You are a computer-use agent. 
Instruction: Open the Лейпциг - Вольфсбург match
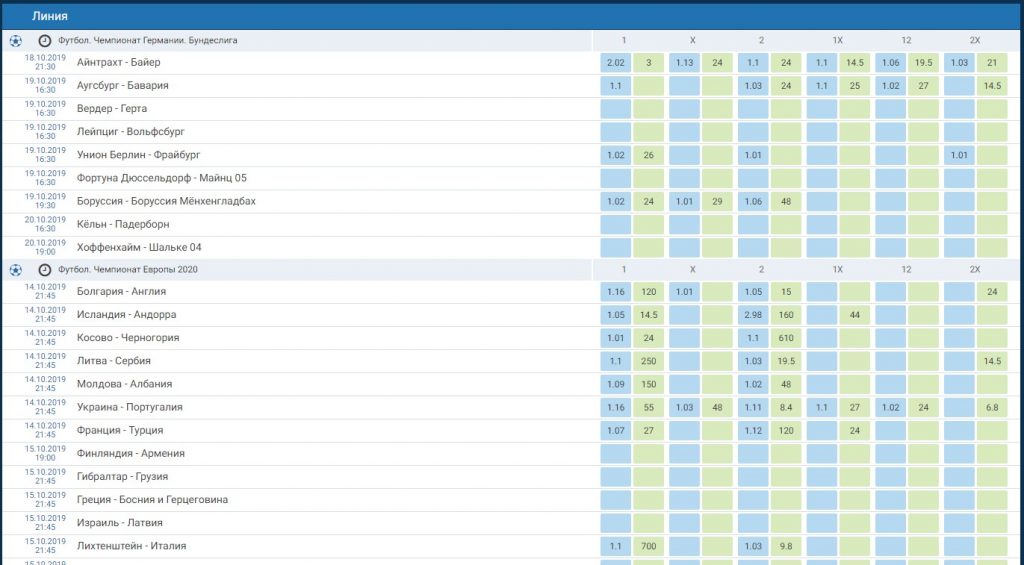(131, 132)
